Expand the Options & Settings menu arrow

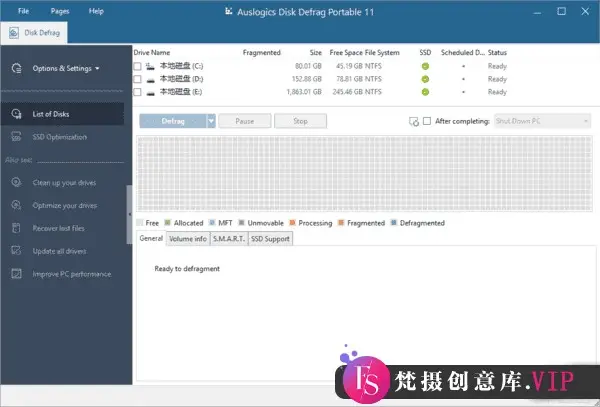[97, 68]
